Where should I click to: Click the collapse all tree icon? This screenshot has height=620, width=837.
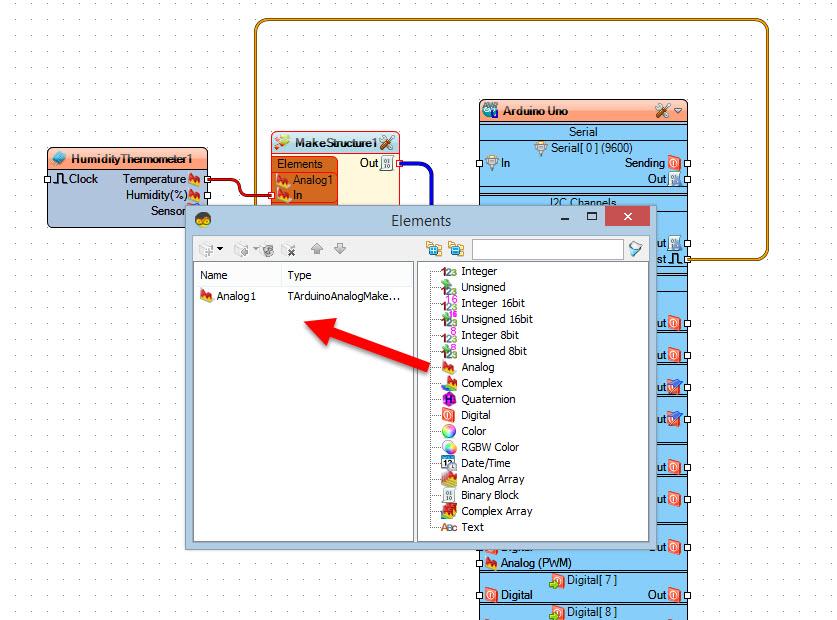tap(456, 249)
